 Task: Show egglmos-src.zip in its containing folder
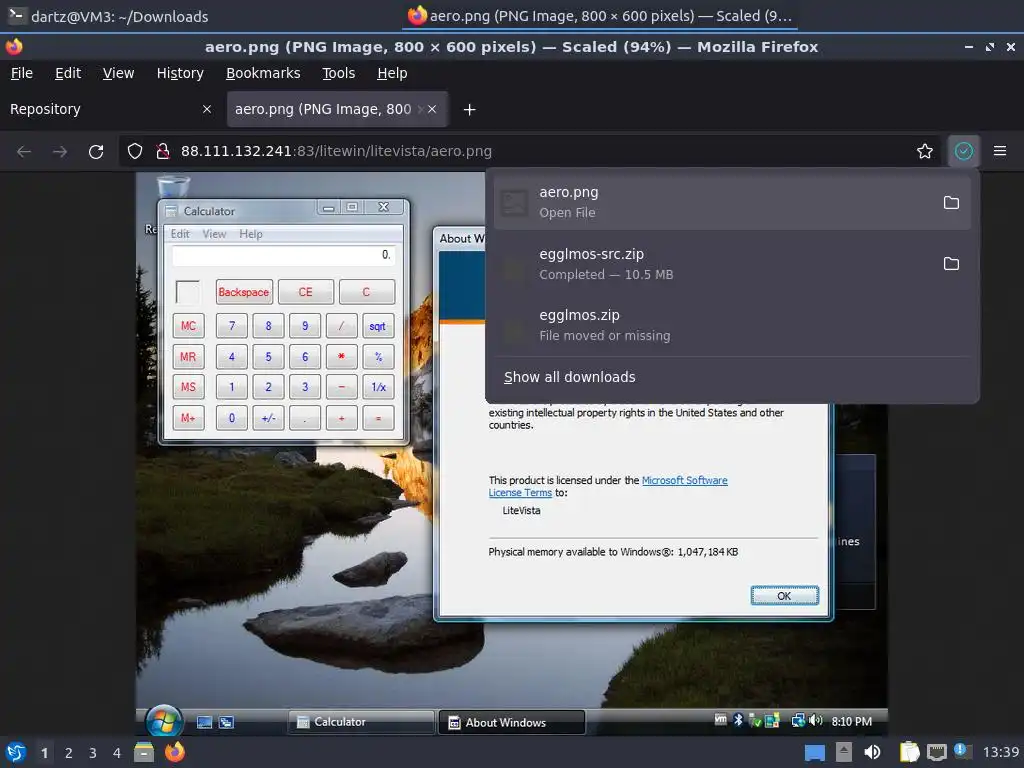tap(952, 264)
